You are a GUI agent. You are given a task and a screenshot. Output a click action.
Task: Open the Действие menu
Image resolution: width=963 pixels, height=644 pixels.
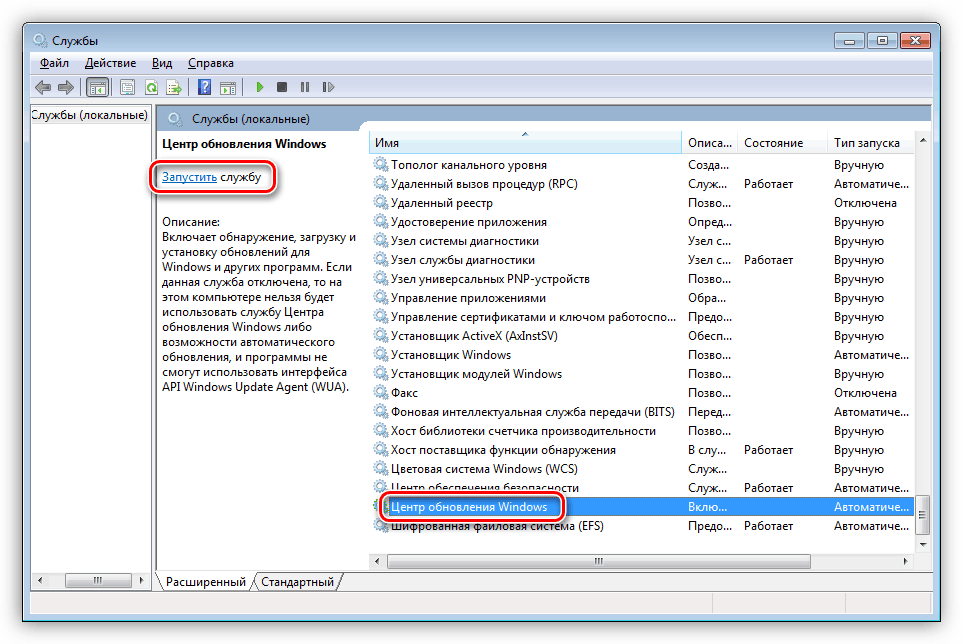click(111, 63)
